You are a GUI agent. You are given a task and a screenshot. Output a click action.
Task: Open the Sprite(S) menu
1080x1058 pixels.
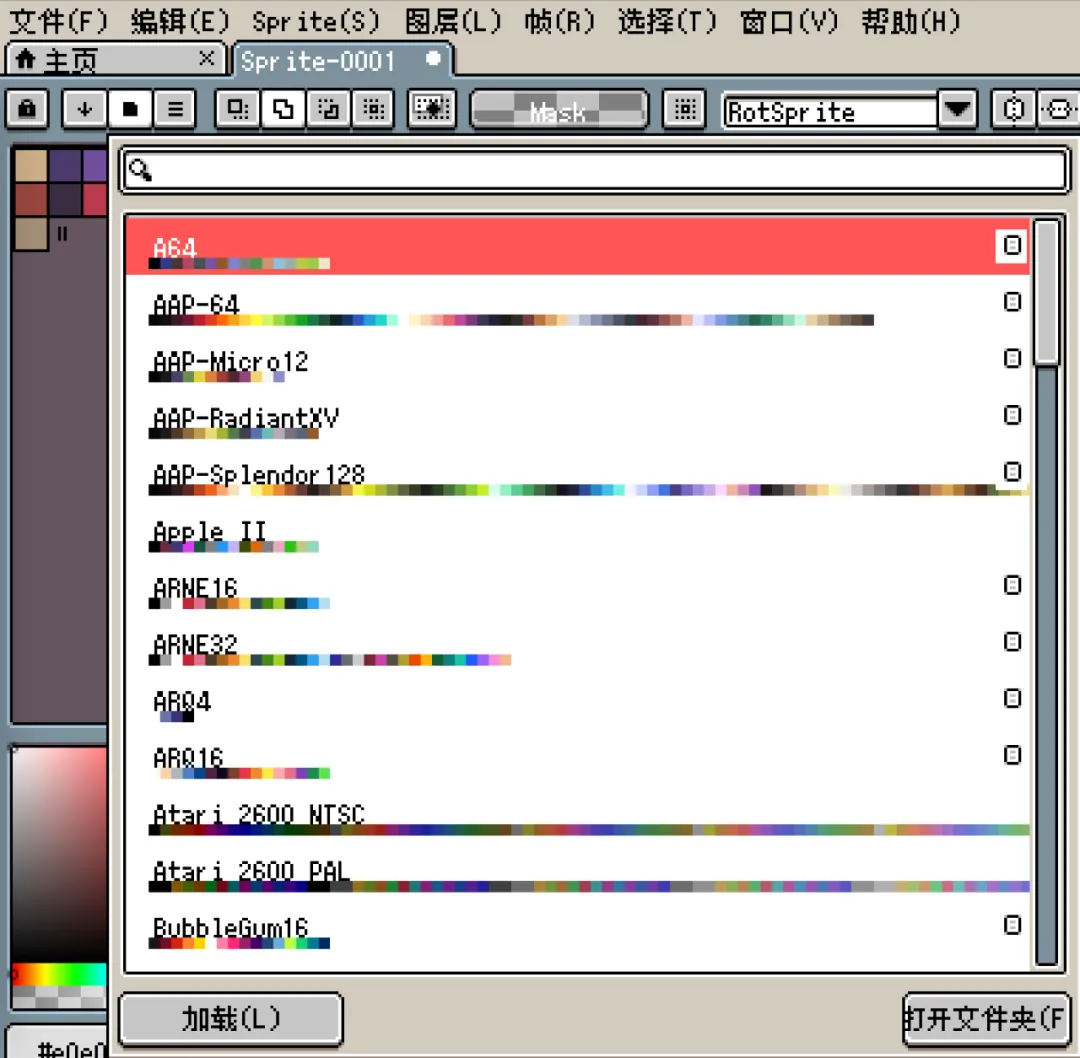click(x=315, y=21)
